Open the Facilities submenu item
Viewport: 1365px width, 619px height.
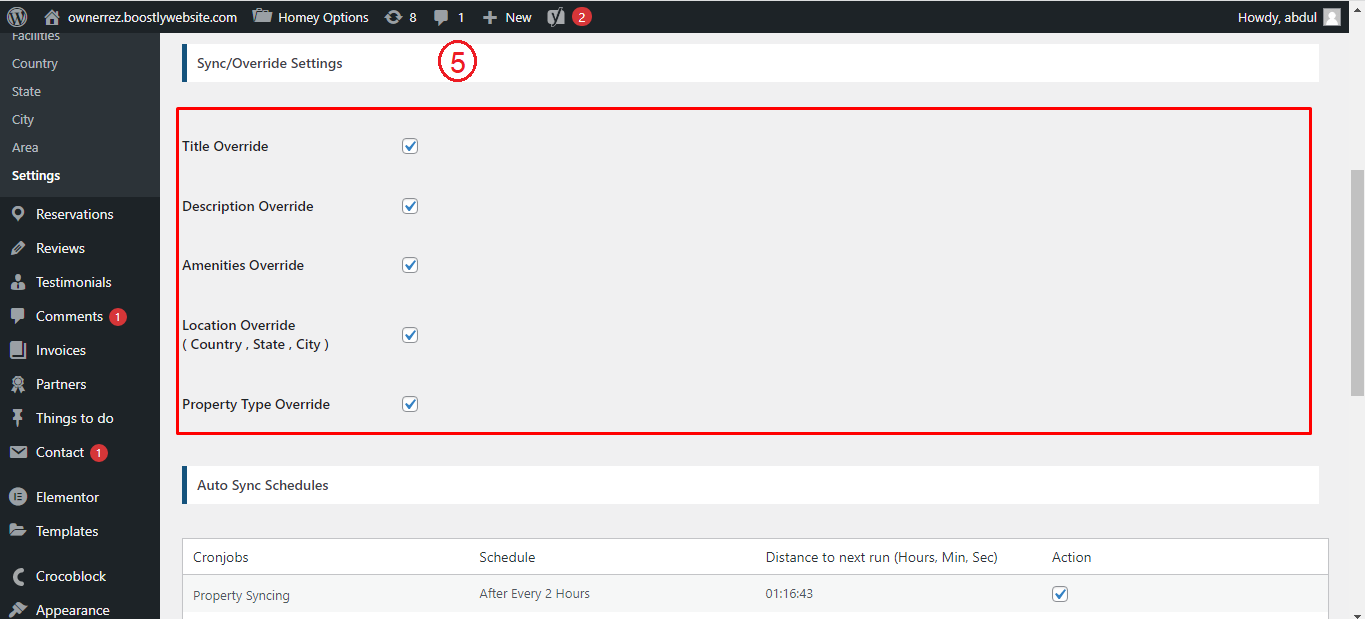pyautogui.click(x=36, y=37)
